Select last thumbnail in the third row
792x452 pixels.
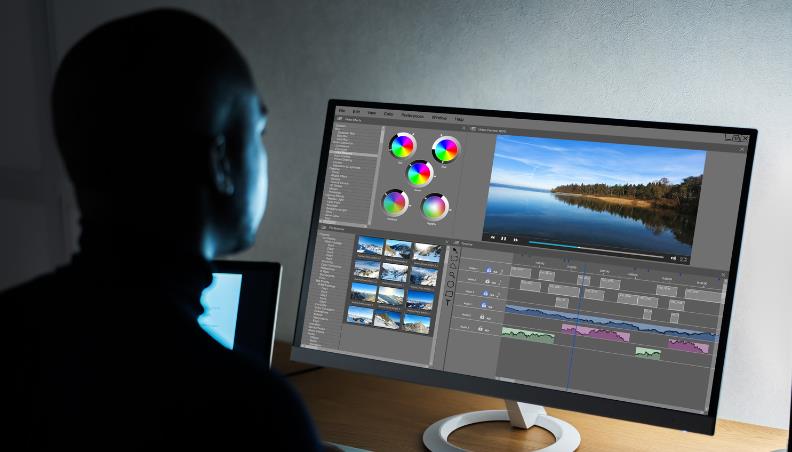point(420,300)
